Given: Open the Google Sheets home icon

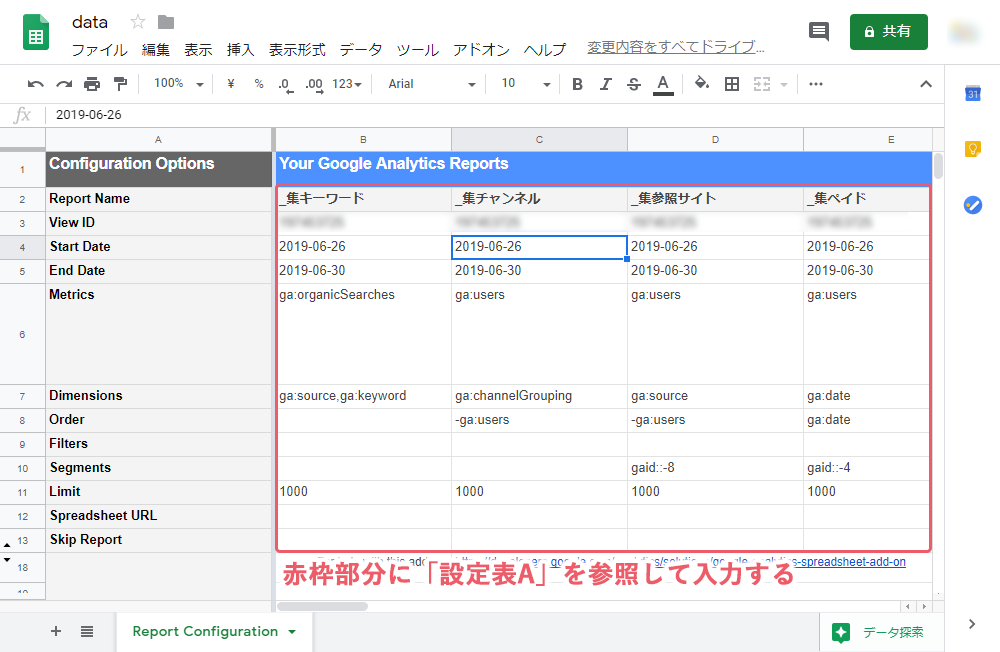Looking at the screenshot, I should coord(36,32).
